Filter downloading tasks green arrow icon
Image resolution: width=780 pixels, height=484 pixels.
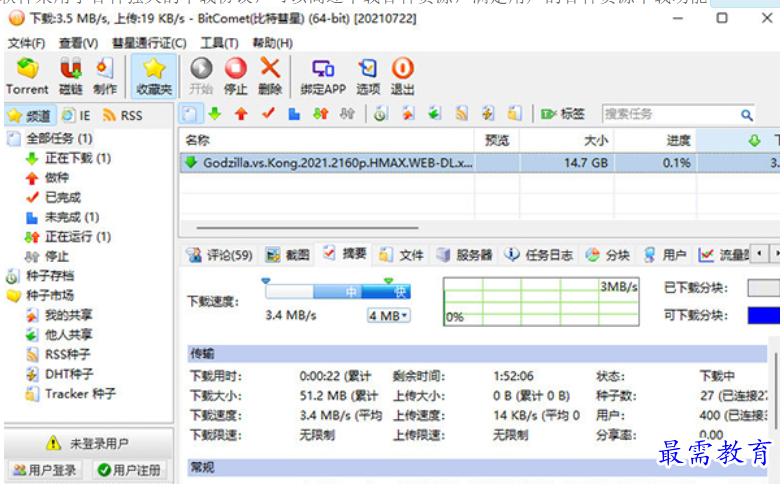coord(215,114)
